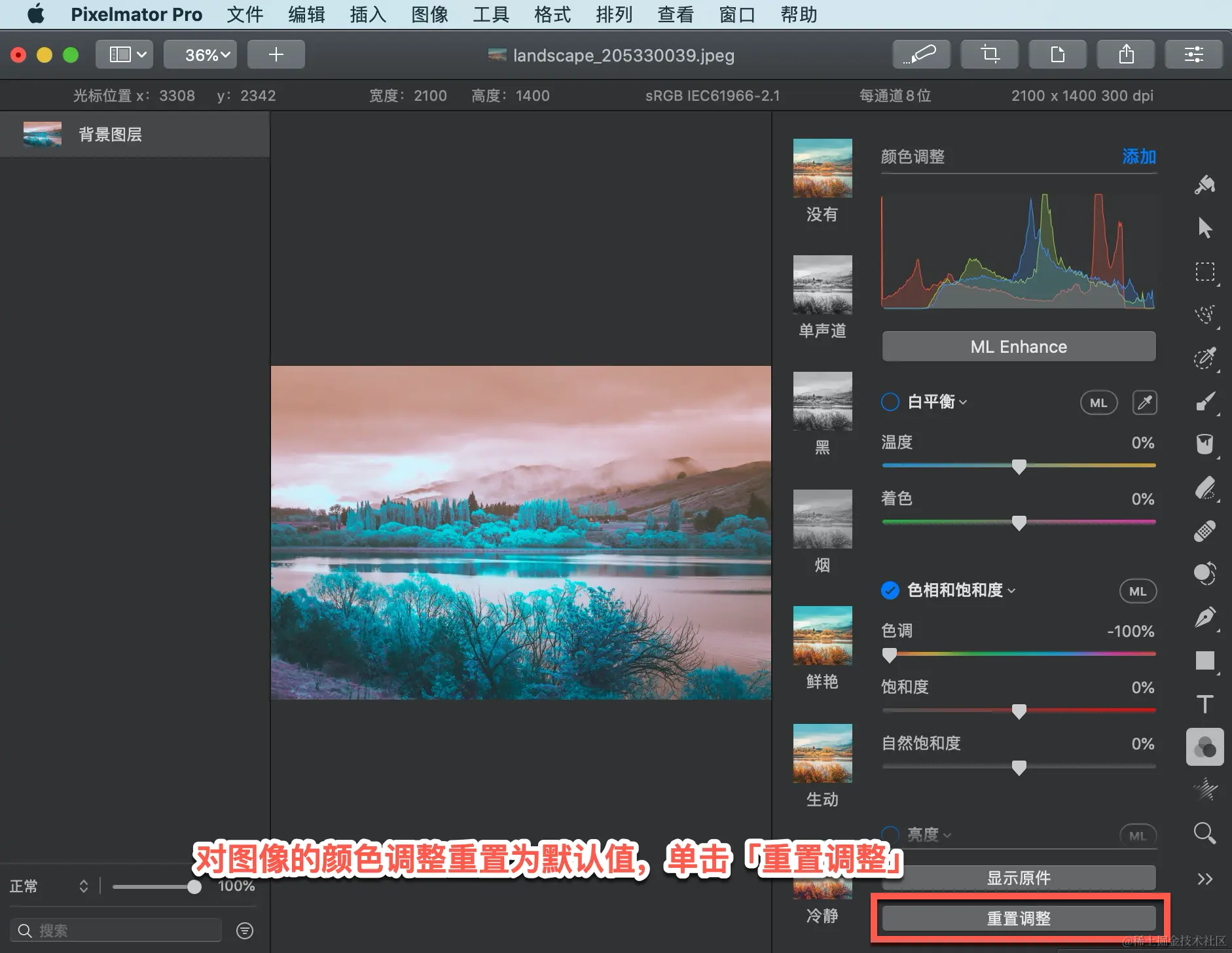Click the layer opacity slider handle
Image resolution: width=1232 pixels, height=953 pixels.
[194, 887]
